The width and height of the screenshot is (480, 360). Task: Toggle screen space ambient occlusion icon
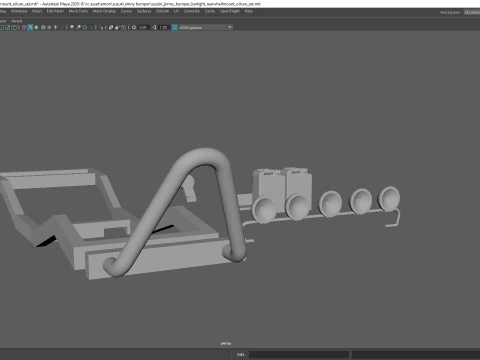[72, 27]
